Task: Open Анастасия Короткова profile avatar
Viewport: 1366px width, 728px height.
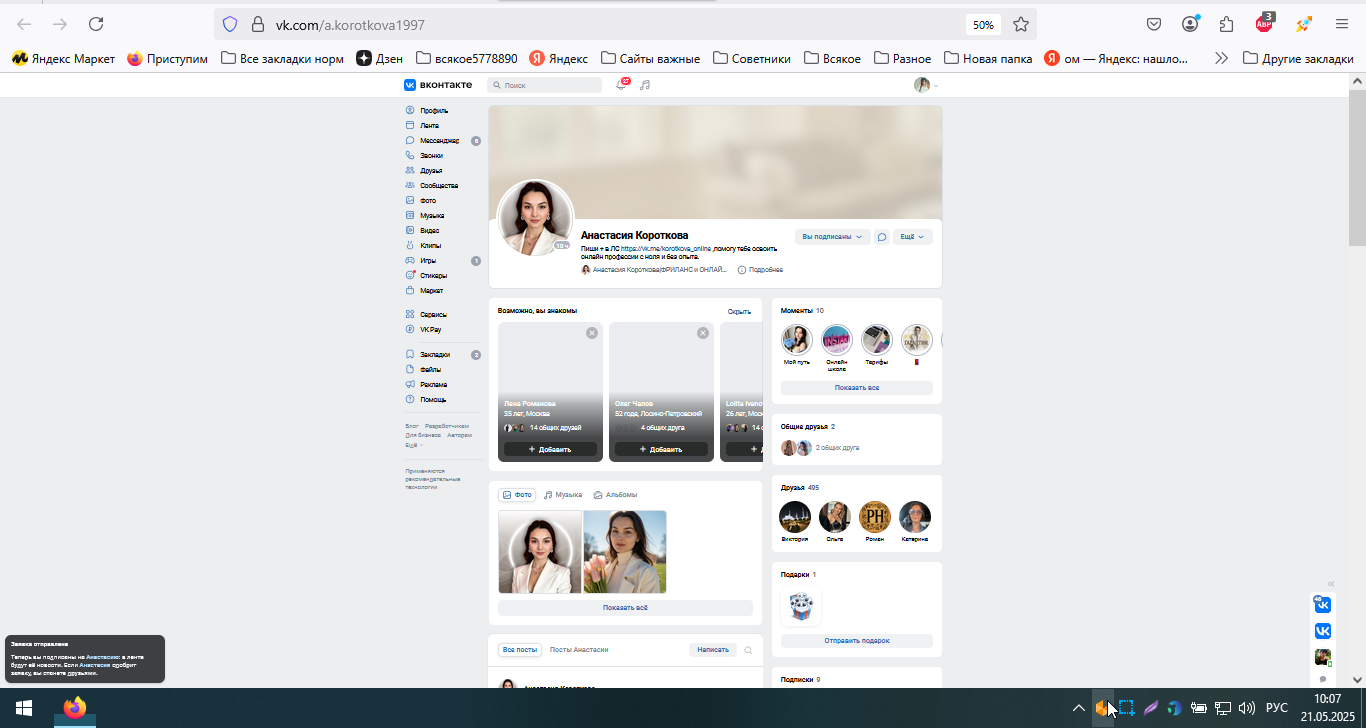Action: 535,218
